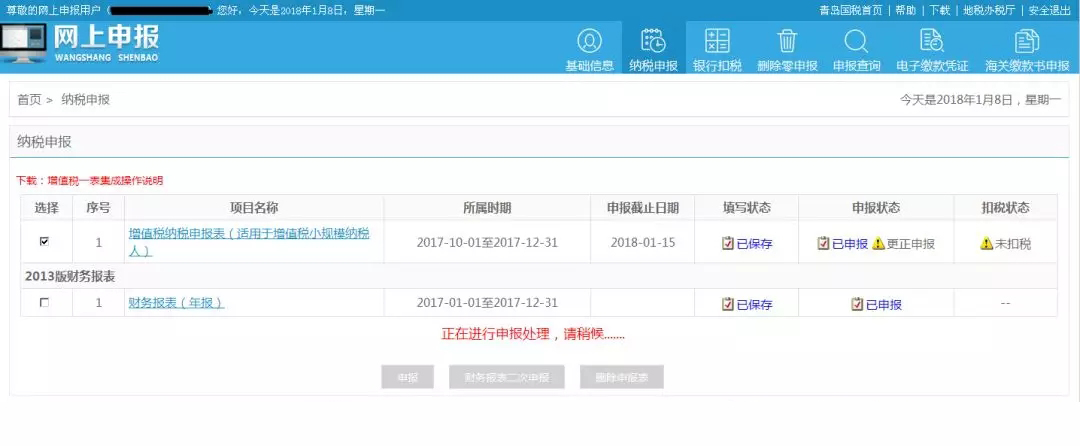The height and width of the screenshot is (446, 1080).
Task: Click 选择 column header
Action: point(47,208)
